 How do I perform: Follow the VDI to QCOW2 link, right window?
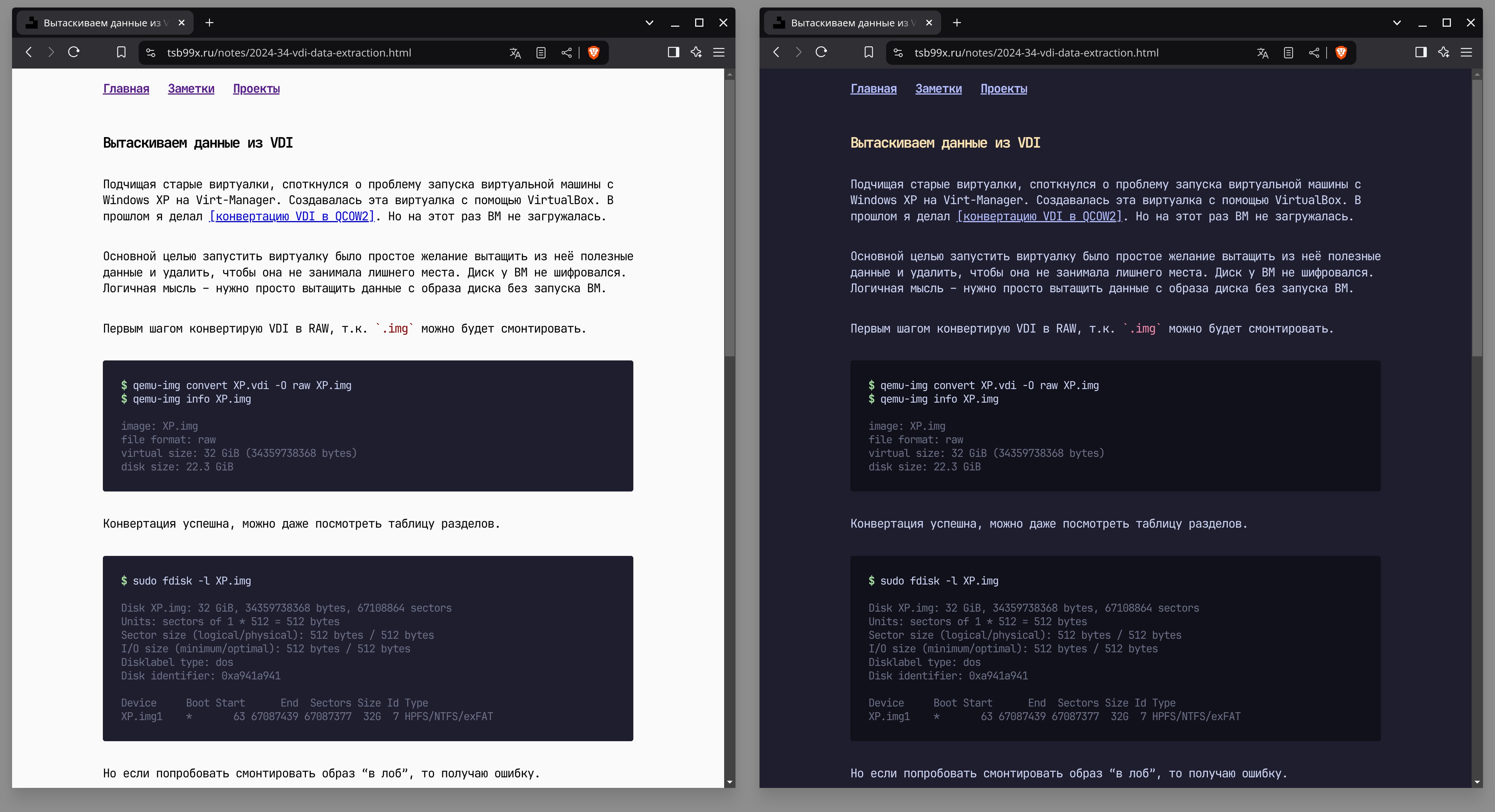[1039, 216]
